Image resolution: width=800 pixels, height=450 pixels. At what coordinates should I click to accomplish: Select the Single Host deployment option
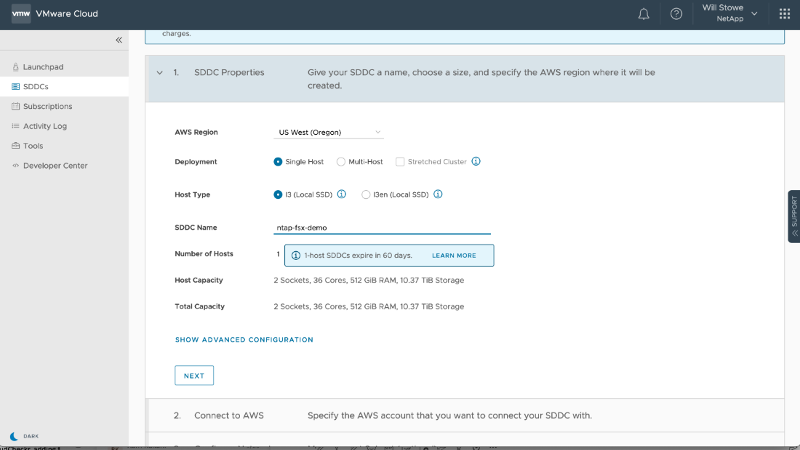[x=278, y=161]
